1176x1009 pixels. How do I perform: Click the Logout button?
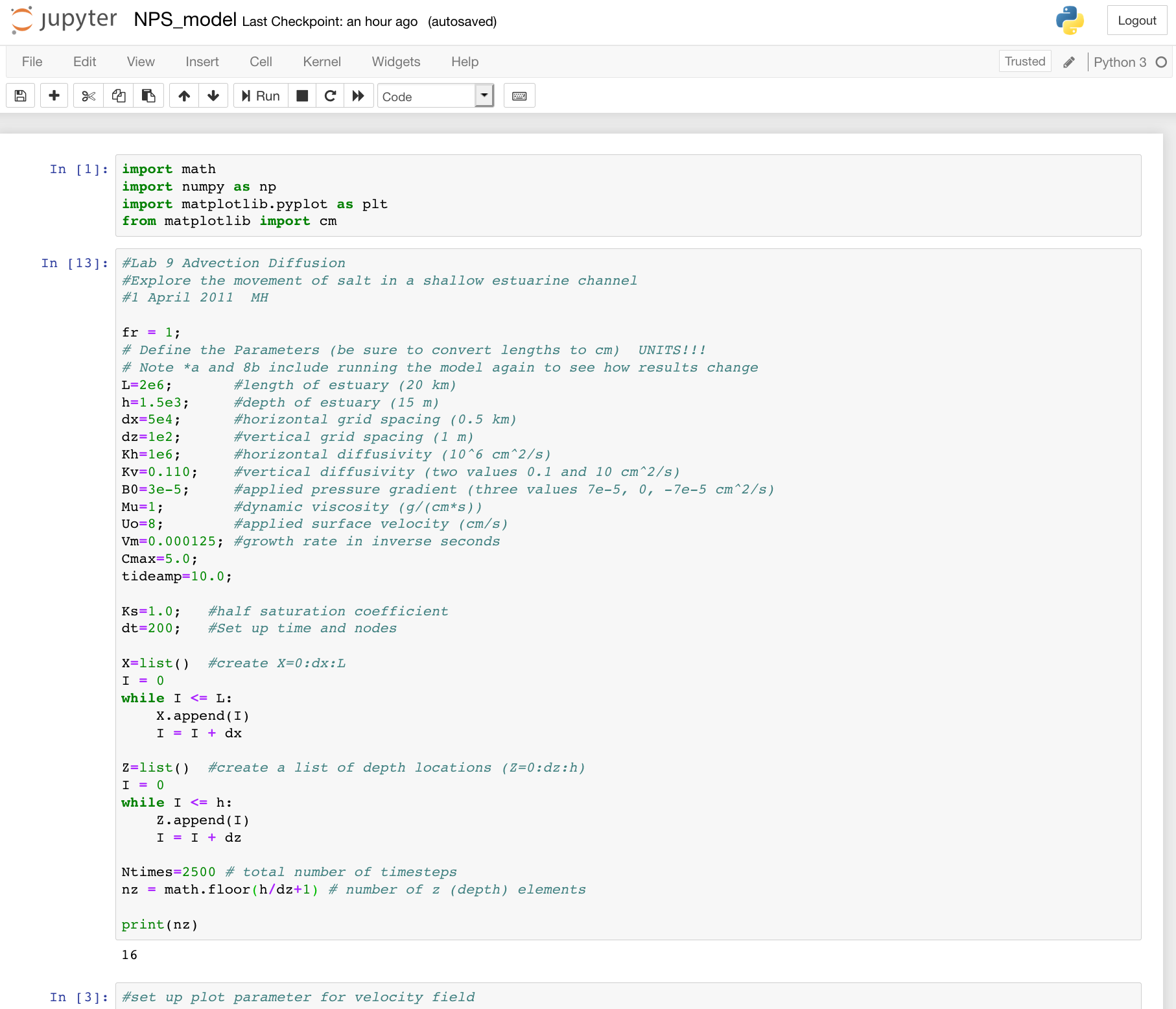pos(1136,20)
